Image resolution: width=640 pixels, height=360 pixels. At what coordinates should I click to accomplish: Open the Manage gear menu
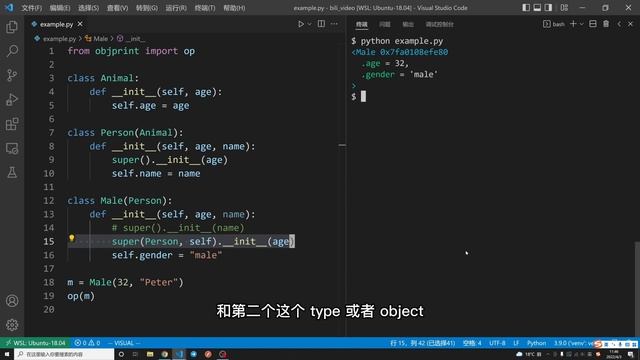tap(12, 325)
